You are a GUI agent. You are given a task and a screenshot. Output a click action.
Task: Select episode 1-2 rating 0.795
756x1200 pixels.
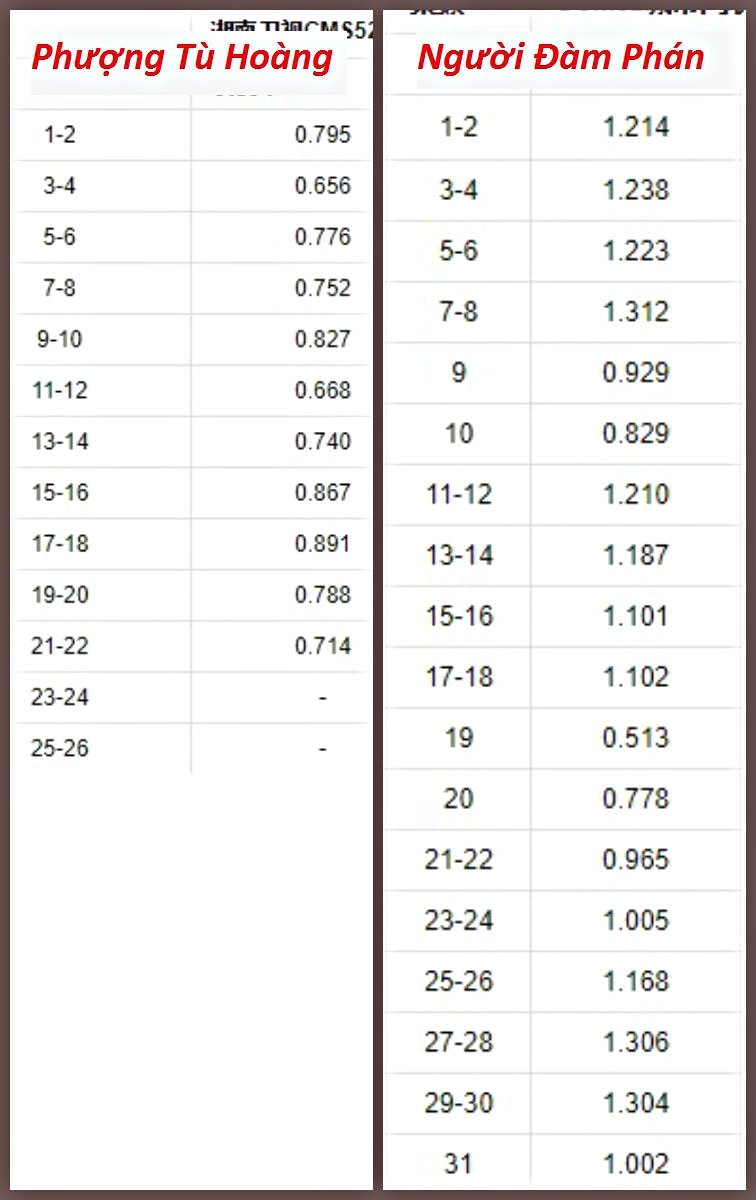click(323, 135)
